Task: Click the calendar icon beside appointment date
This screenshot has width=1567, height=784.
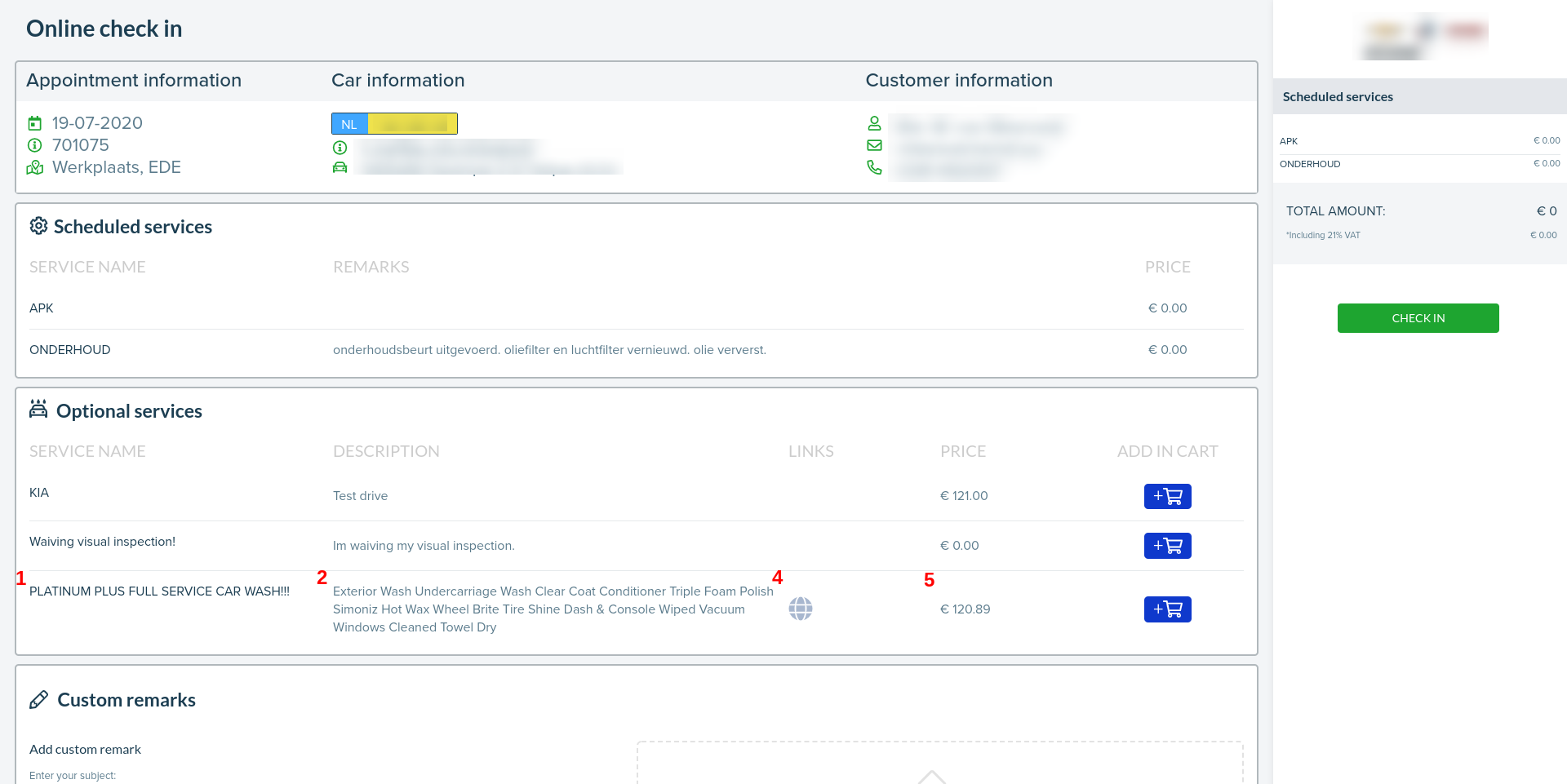Action: [34, 123]
